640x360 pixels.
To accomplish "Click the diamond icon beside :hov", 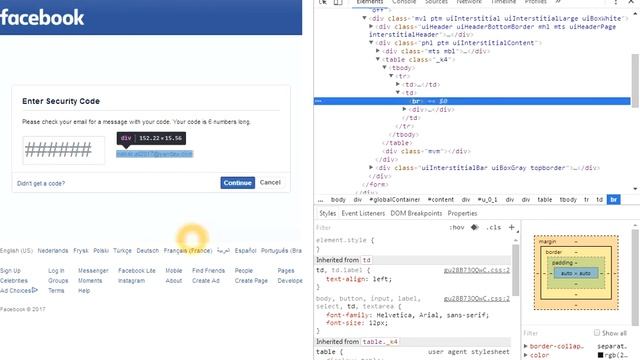I will (x=474, y=227).
